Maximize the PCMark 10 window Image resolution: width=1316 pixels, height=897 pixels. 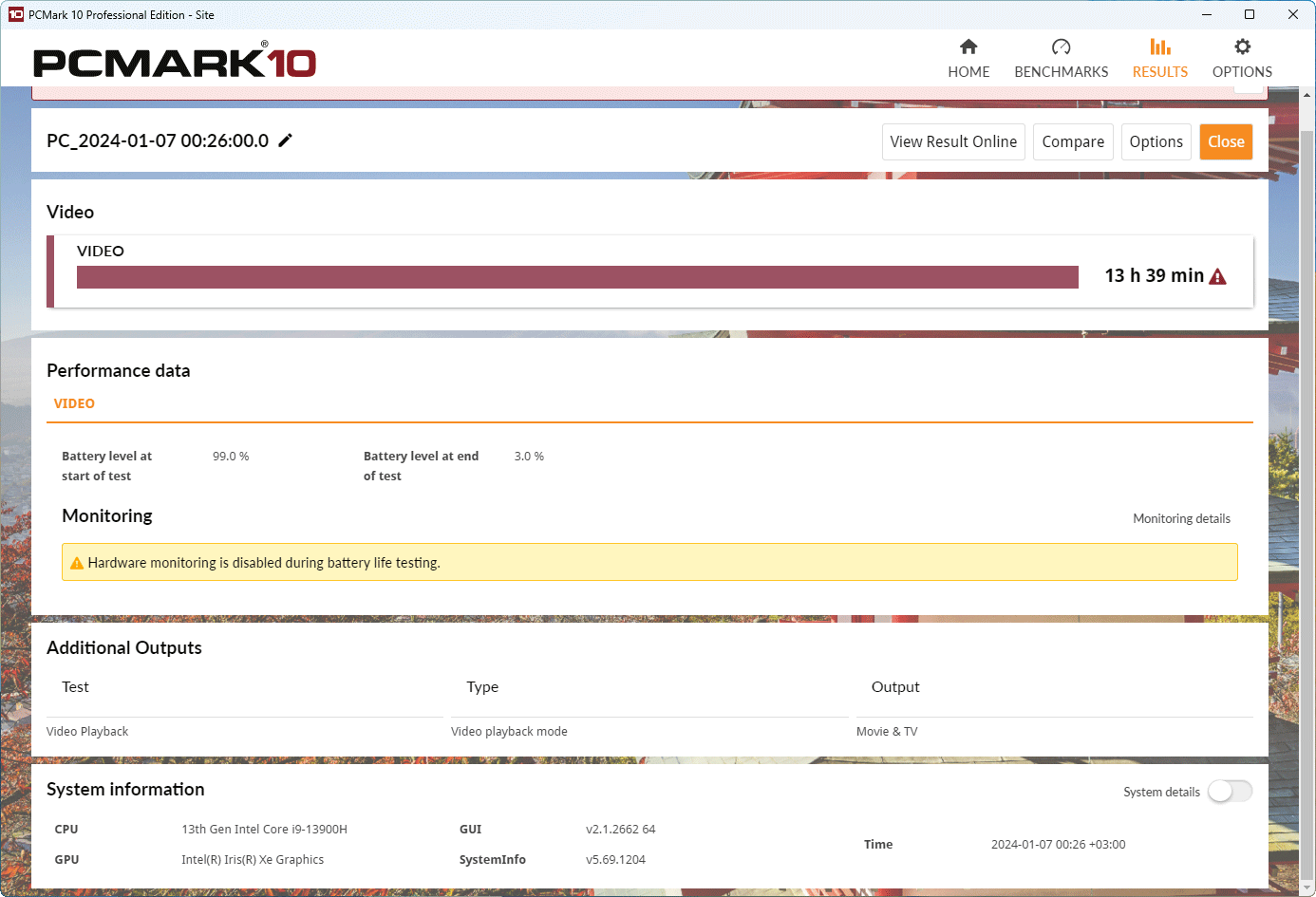pos(1250,14)
